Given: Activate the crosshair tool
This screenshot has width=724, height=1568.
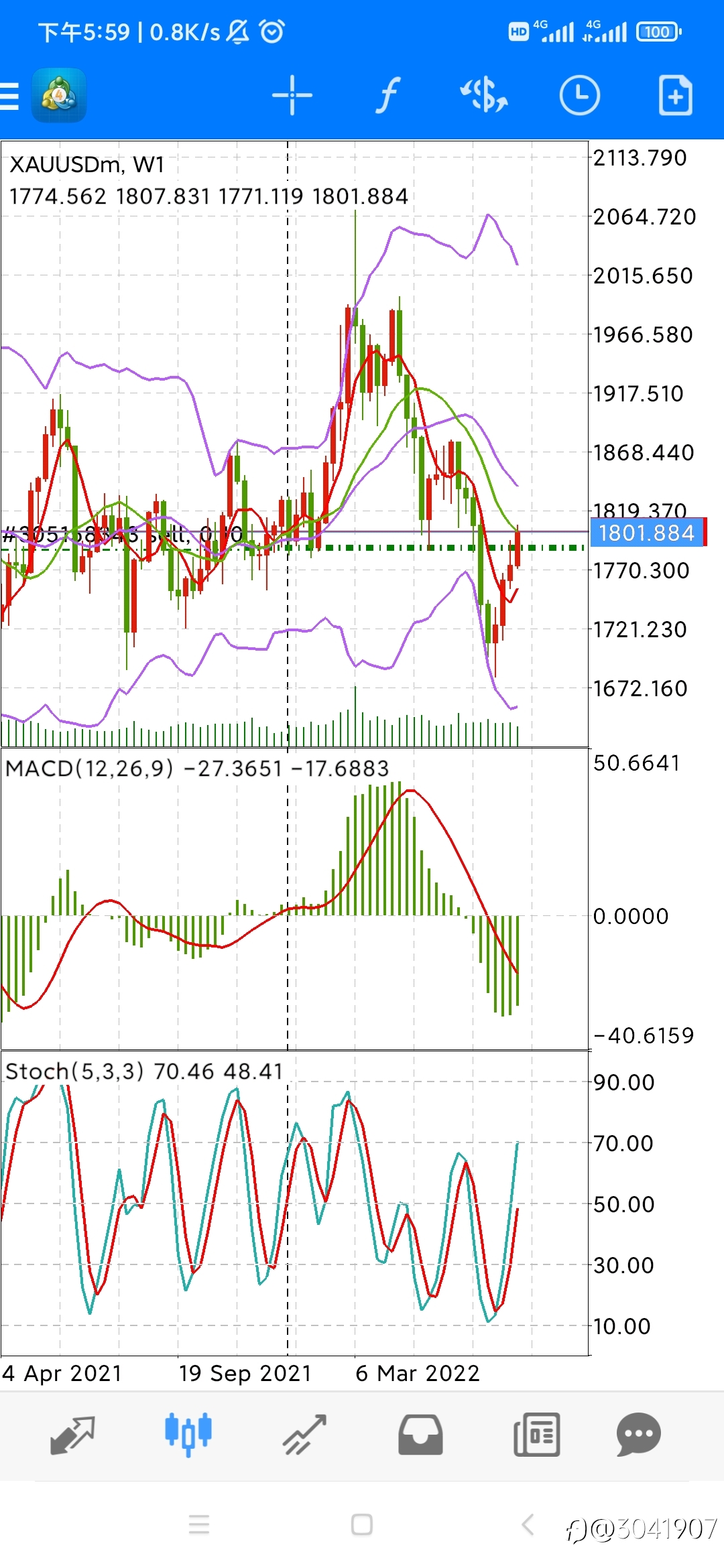Looking at the screenshot, I should [292, 96].
